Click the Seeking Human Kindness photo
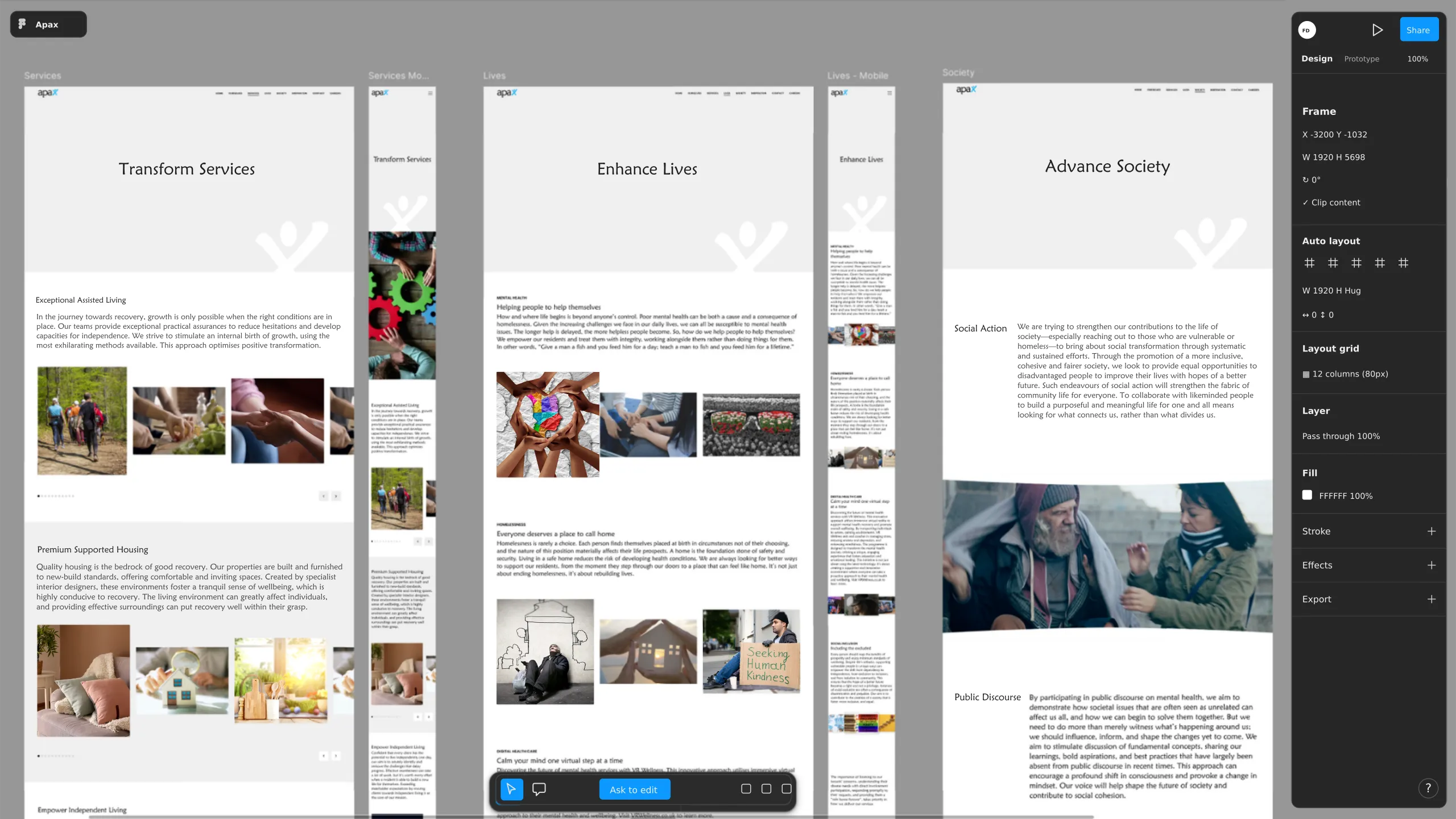The width and height of the screenshot is (1456, 819). (751, 651)
